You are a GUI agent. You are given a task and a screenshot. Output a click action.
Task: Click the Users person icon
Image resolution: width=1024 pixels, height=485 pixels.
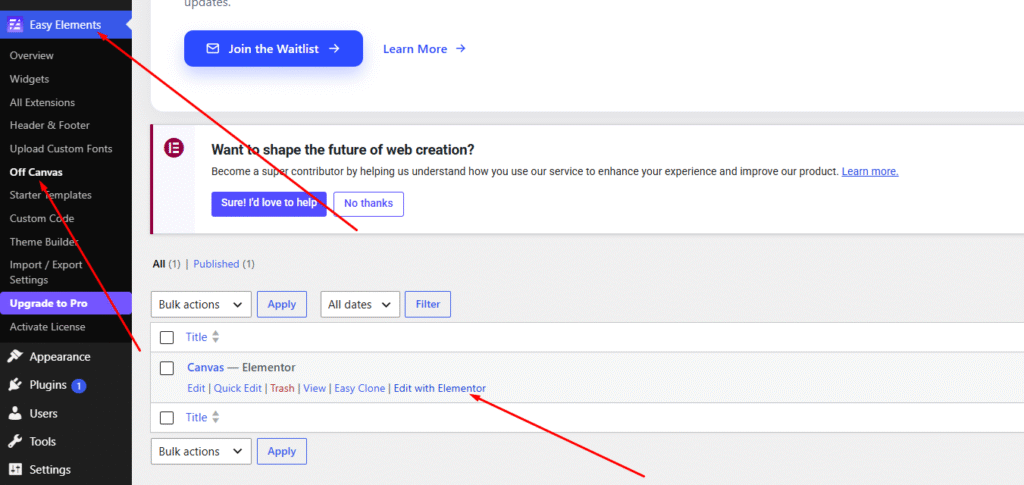pos(15,413)
